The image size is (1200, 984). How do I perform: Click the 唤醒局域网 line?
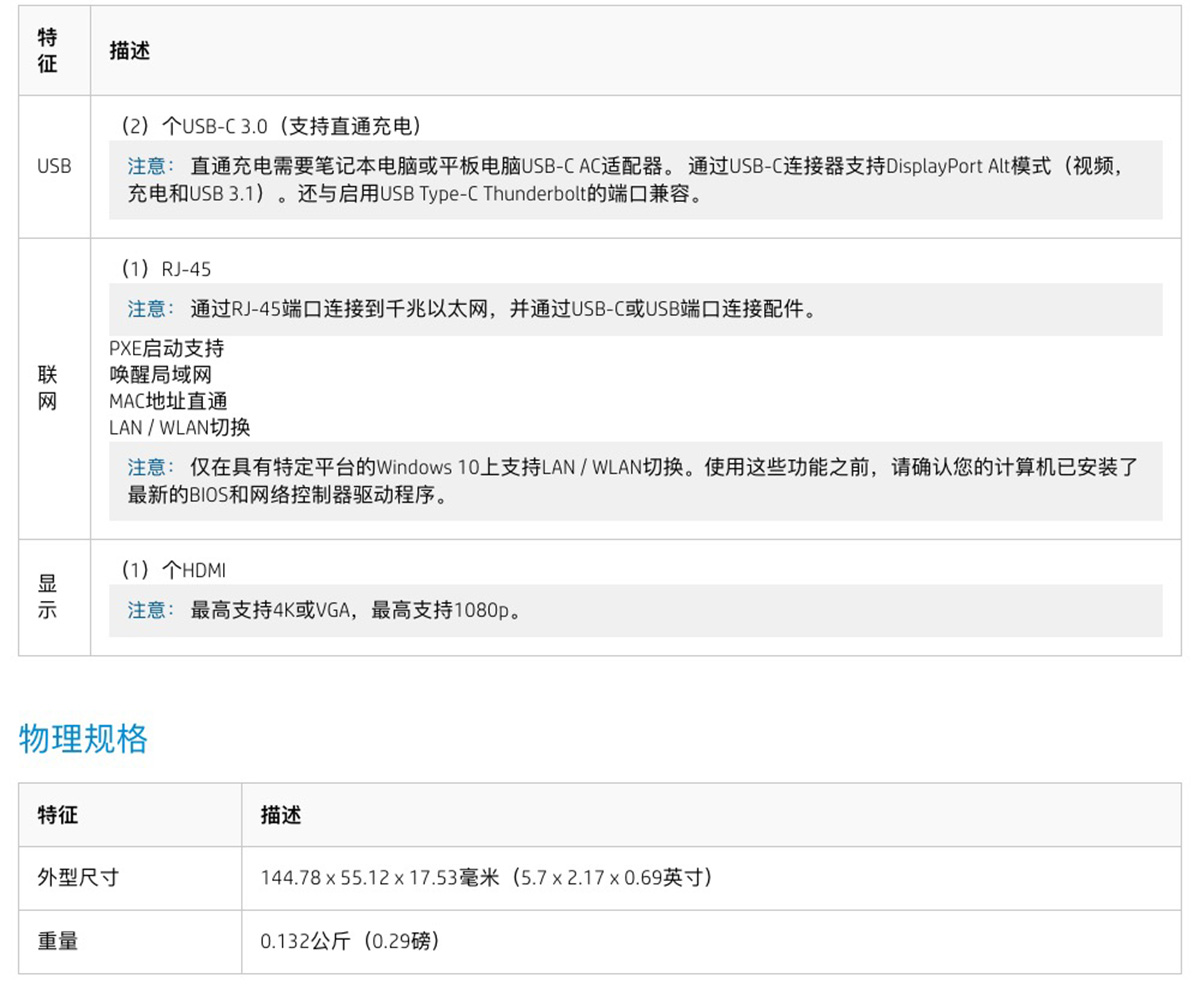(x=160, y=374)
